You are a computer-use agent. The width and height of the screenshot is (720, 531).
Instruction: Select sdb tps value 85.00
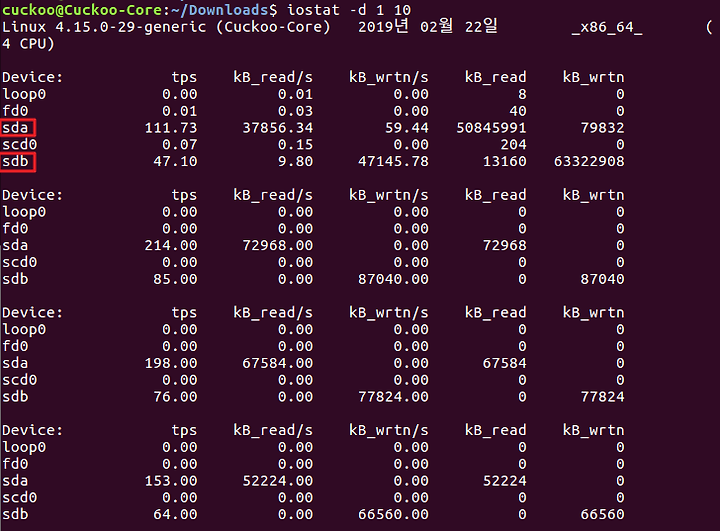pyautogui.click(x=175, y=279)
